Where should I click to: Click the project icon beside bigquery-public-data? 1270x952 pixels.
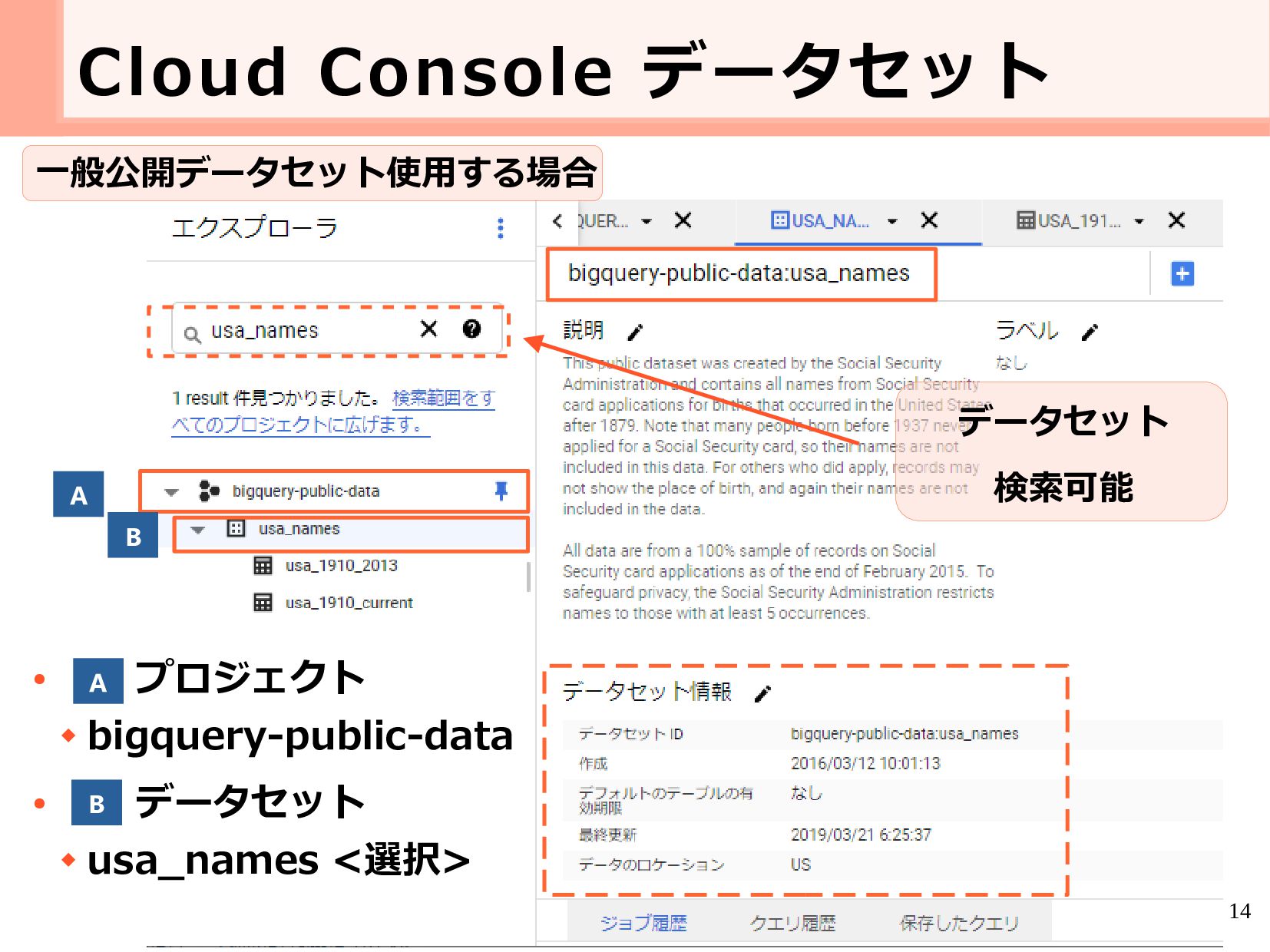click(x=208, y=491)
